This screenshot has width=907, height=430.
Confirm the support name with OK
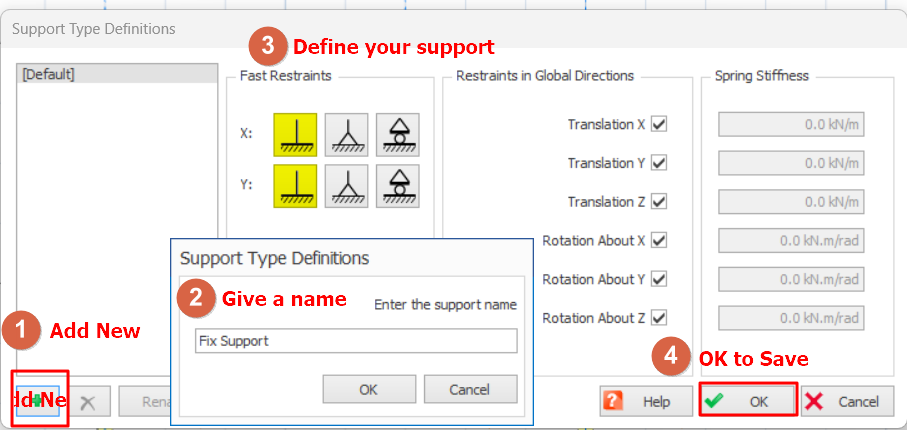[x=369, y=388]
